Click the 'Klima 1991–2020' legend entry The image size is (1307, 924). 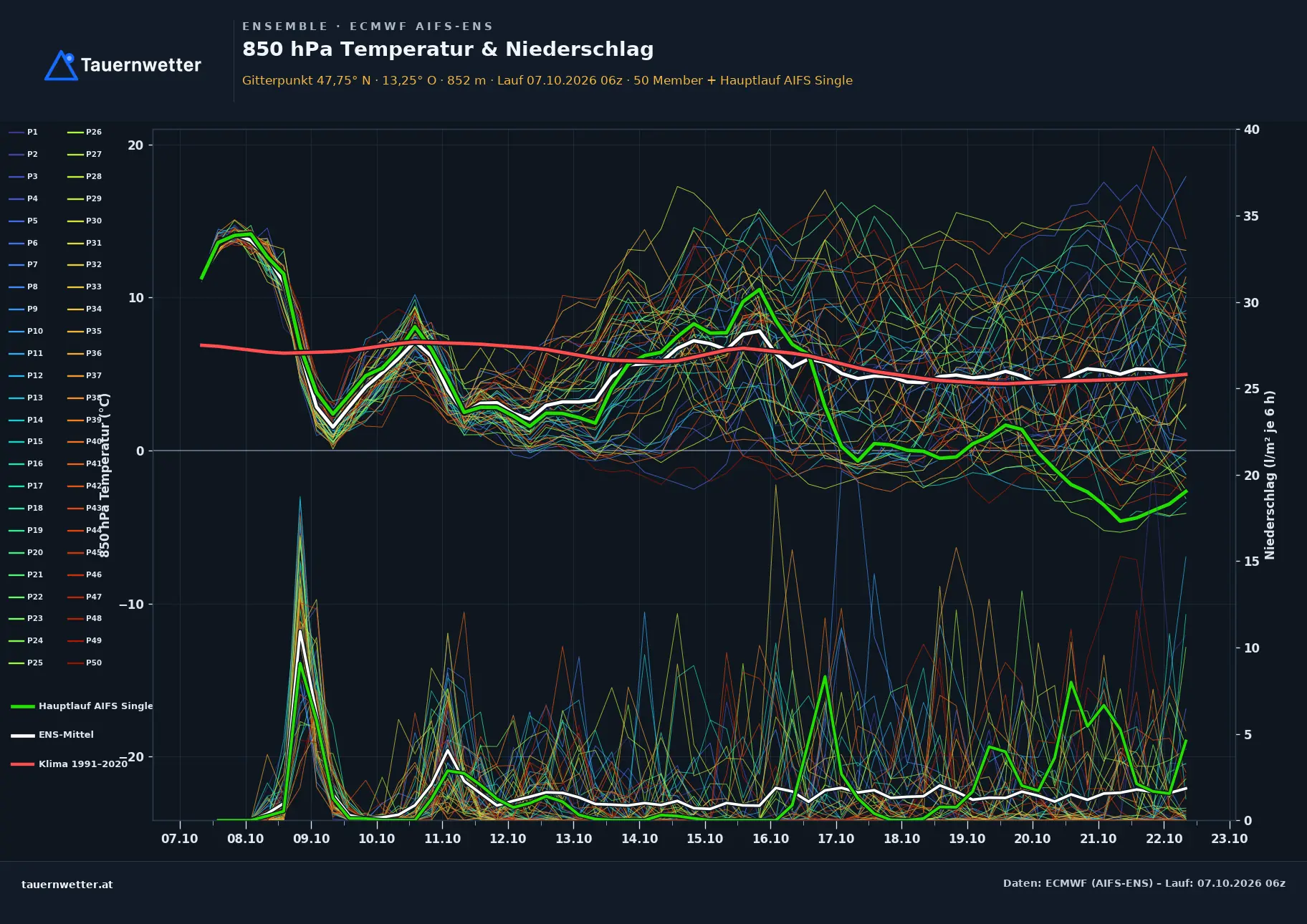[69, 764]
